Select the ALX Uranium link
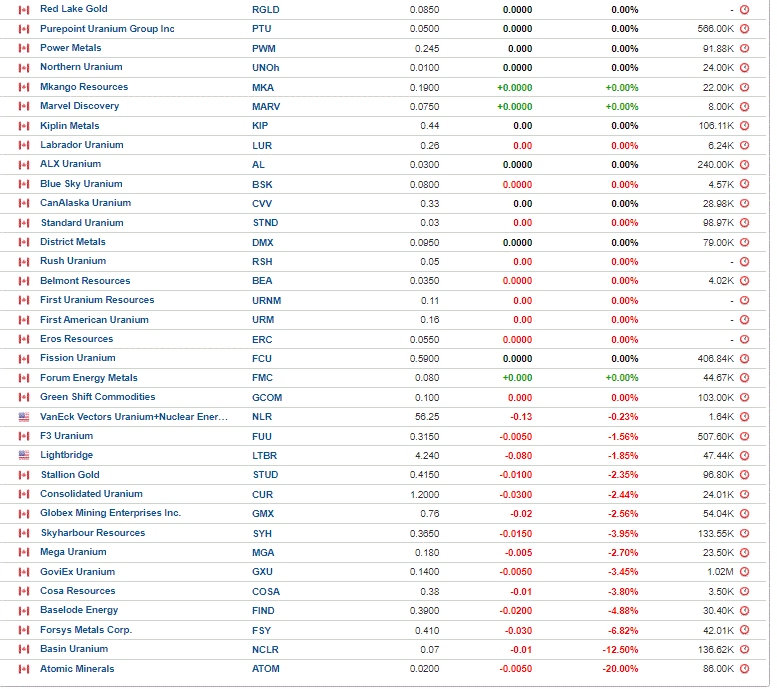Viewport: 777px width, 689px height. (x=70, y=164)
